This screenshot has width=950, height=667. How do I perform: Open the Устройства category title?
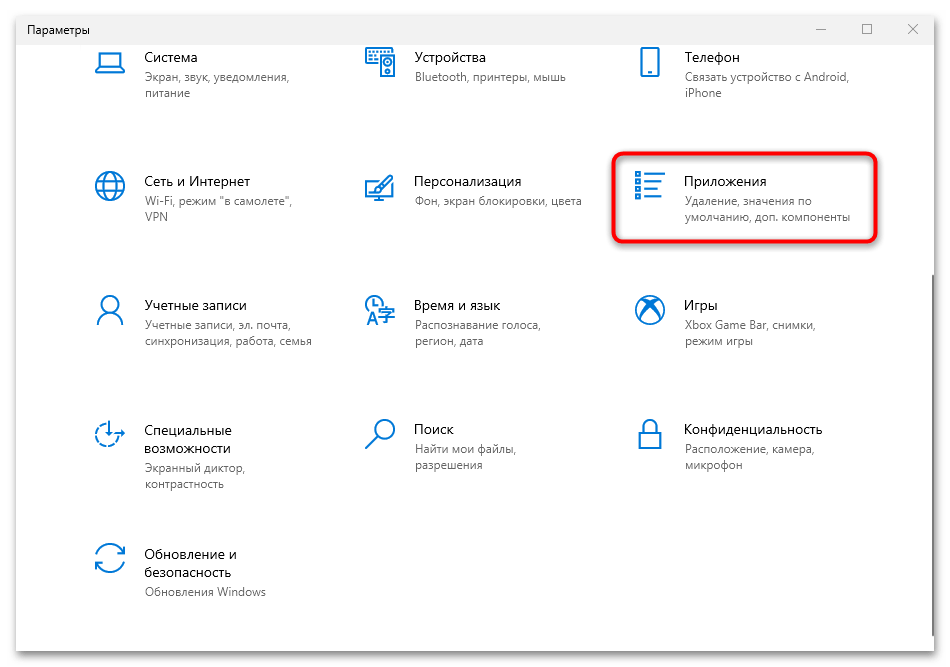point(450,58)
